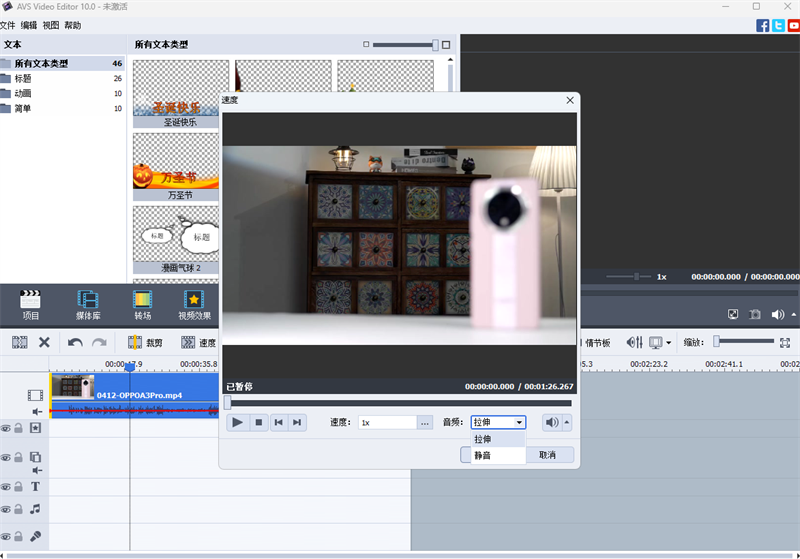Open the 帮助 menu
800x559 pixels.
click(x=72, y=25)
